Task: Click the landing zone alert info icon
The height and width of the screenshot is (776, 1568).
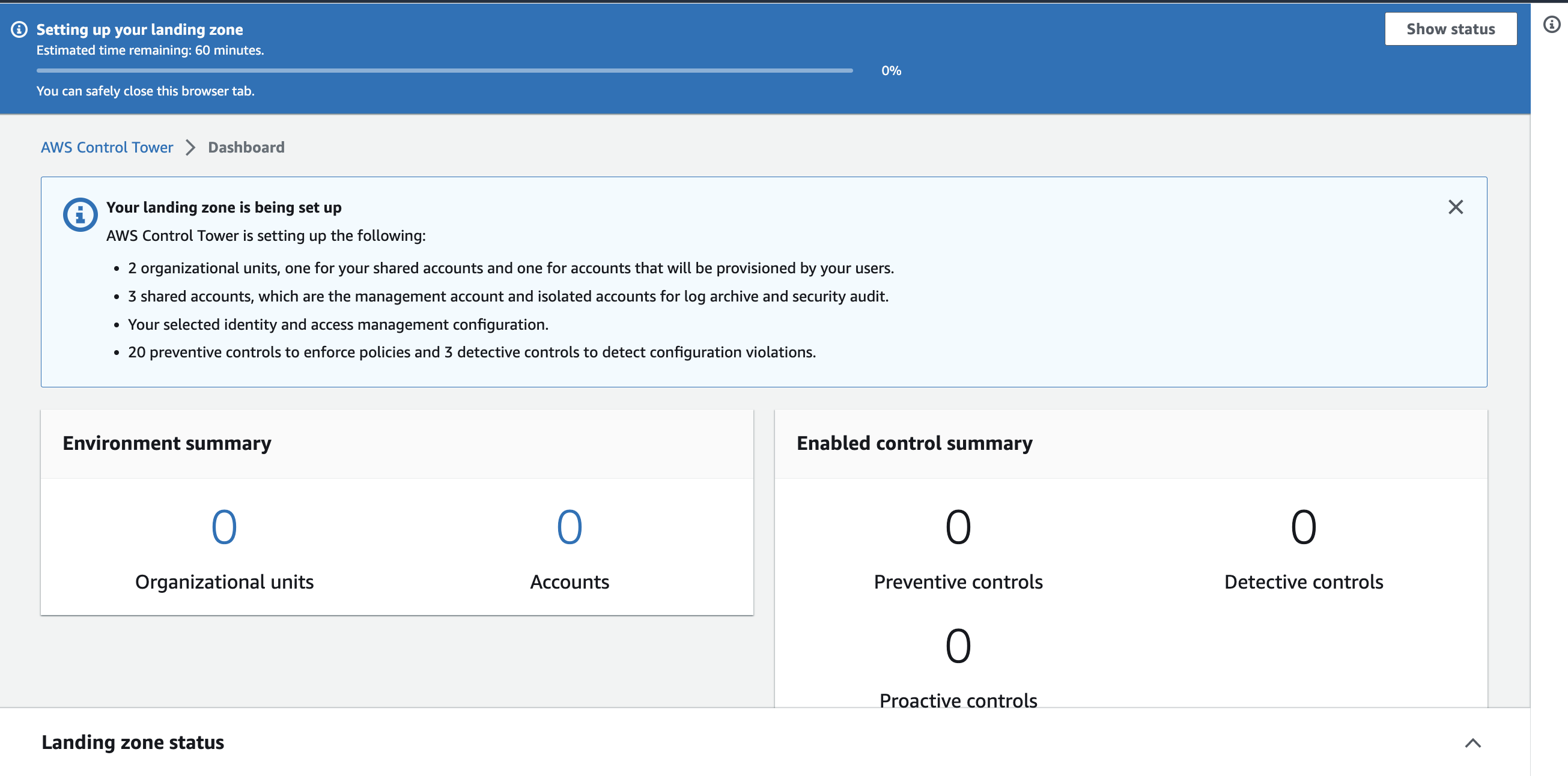Action: [x=80, y=214]
